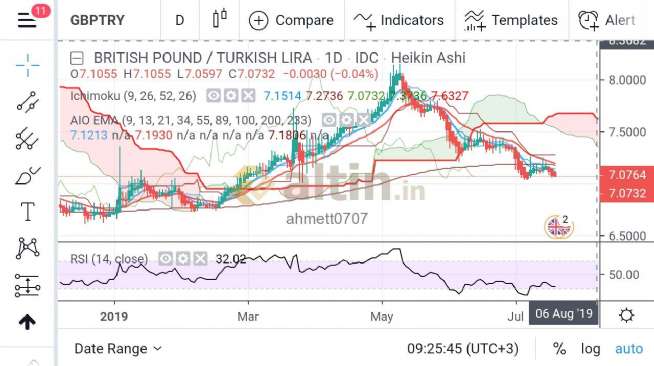Toggle AIO EMA indicator visibility eye
The width and height of the screenshot is (654, 366).
click(329, 120)
